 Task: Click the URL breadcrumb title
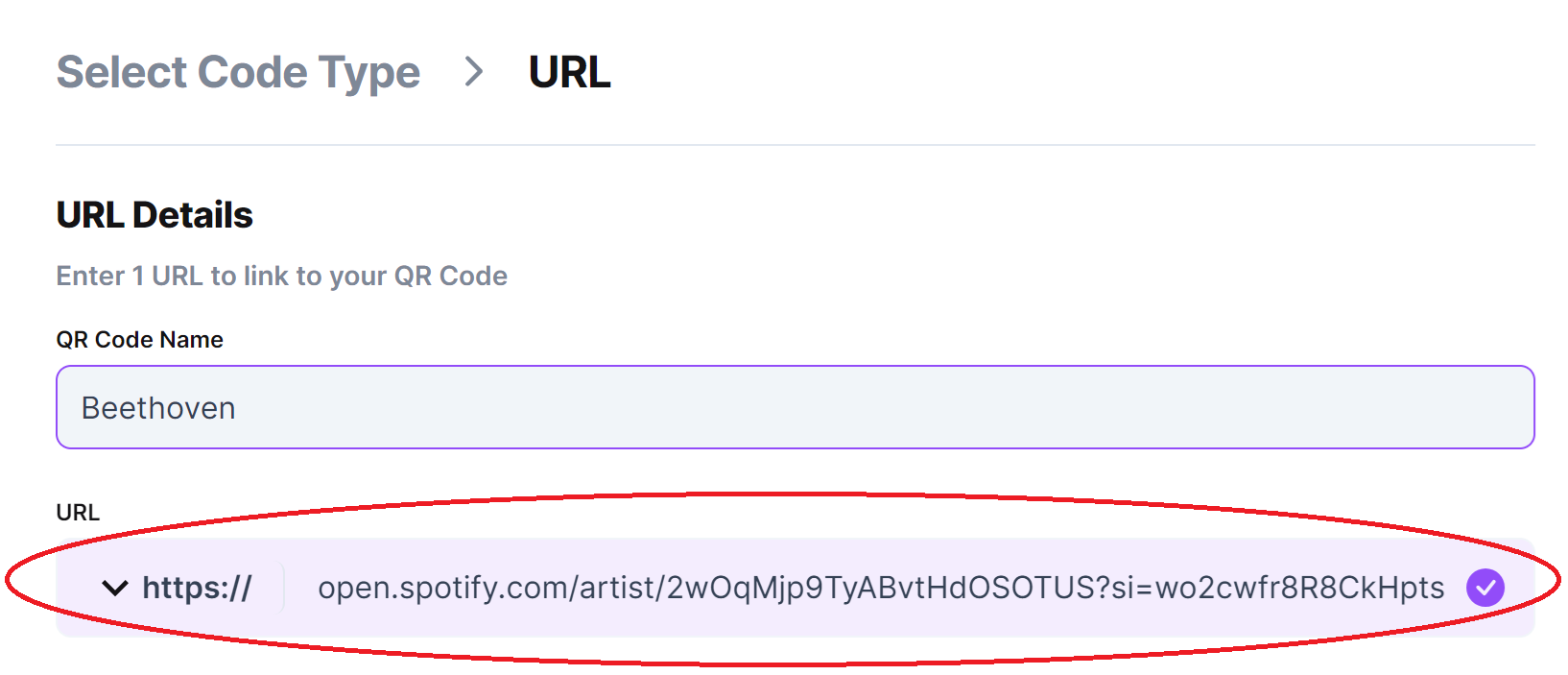(569, 73)
